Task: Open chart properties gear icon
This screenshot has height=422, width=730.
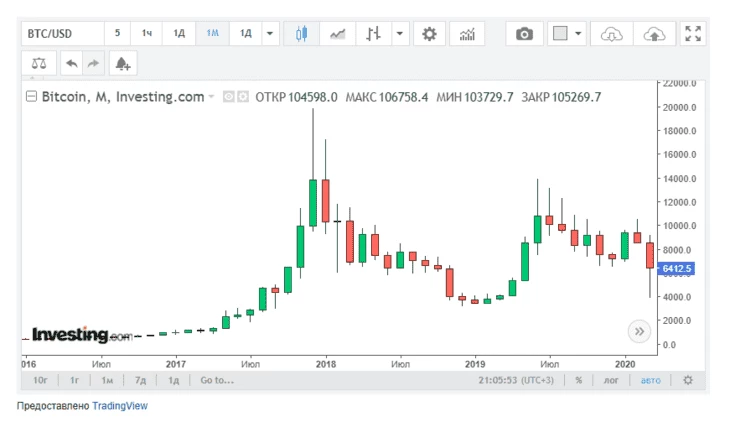Action: pos(430,34)
